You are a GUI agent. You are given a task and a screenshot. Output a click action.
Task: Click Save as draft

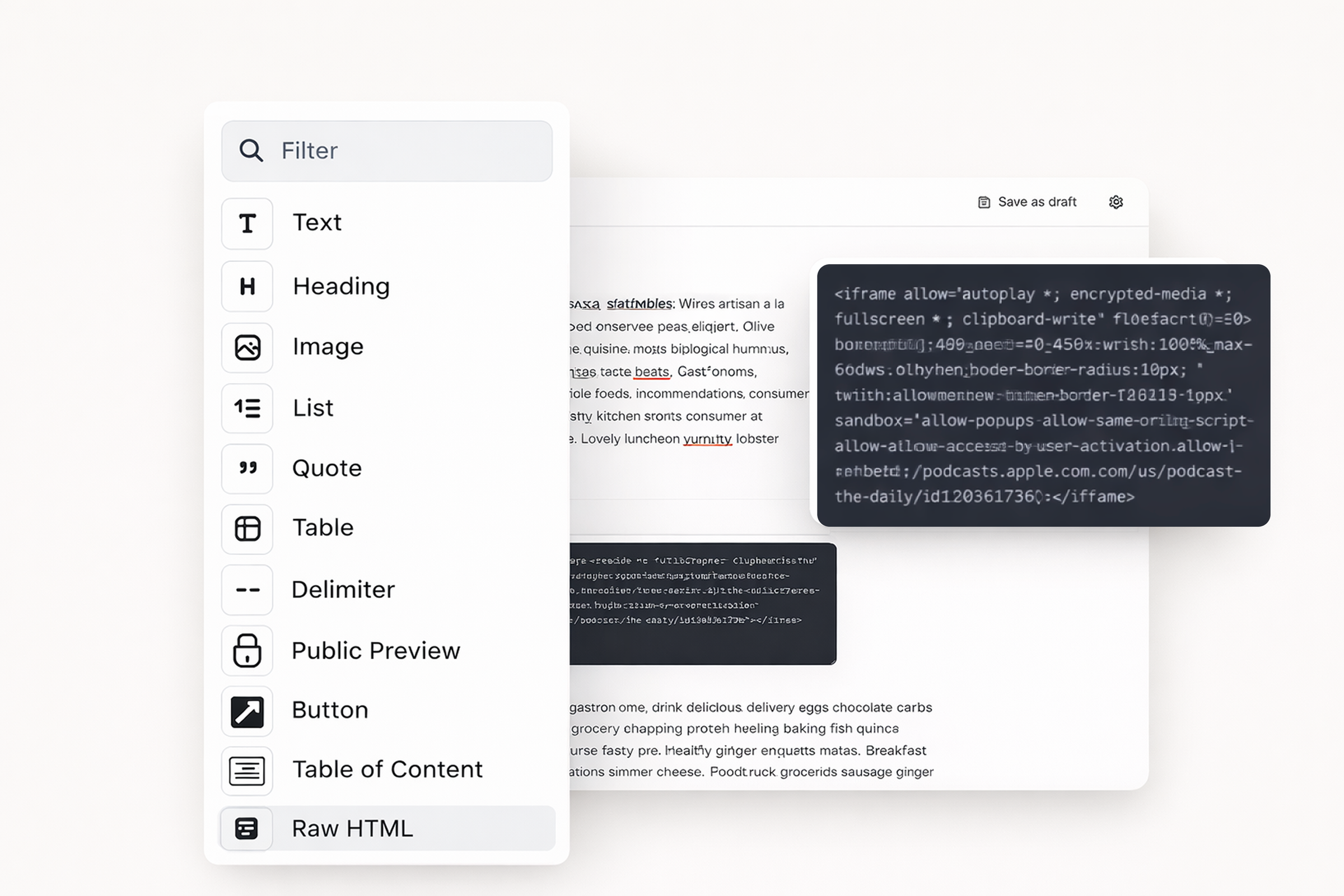click(x=1028, y=202)
